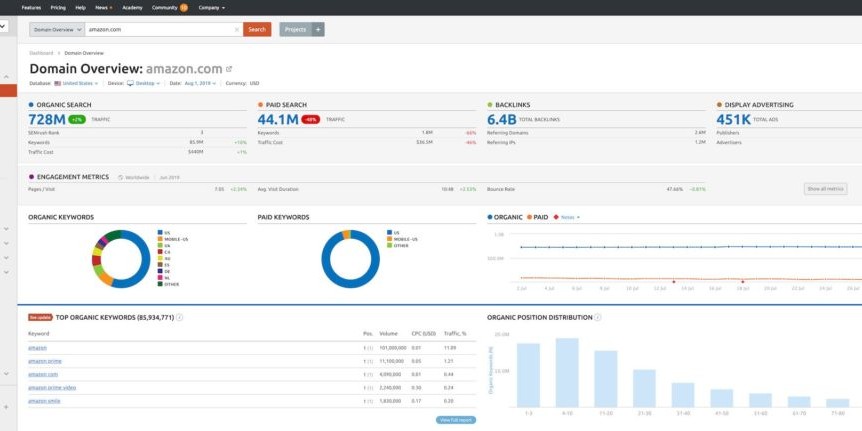This screenshot has height=431, width=862.
Task: Open the Pricing page
Action: click(58, 8)
